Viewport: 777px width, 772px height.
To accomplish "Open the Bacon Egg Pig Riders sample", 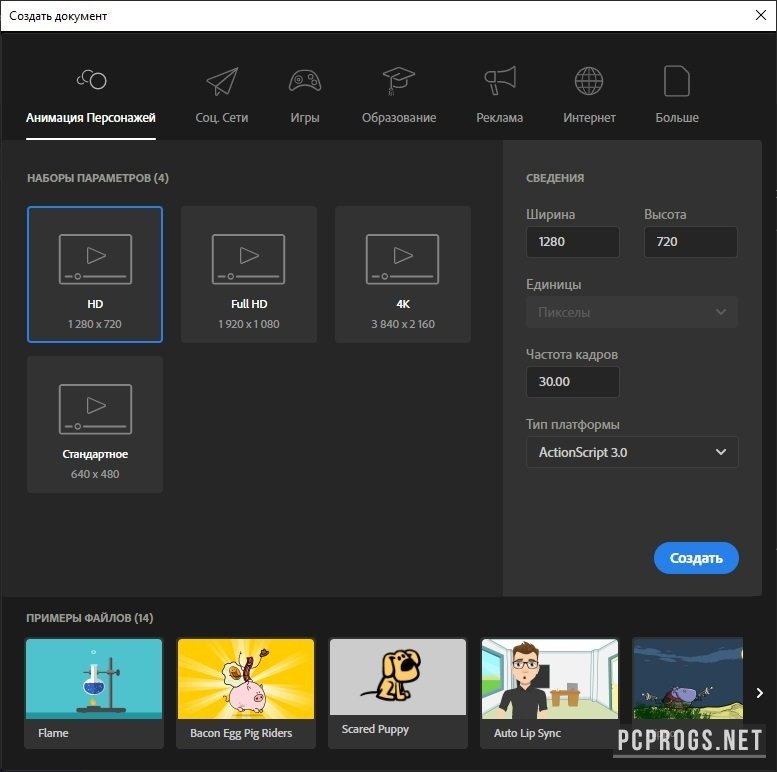I will point(246,693).
